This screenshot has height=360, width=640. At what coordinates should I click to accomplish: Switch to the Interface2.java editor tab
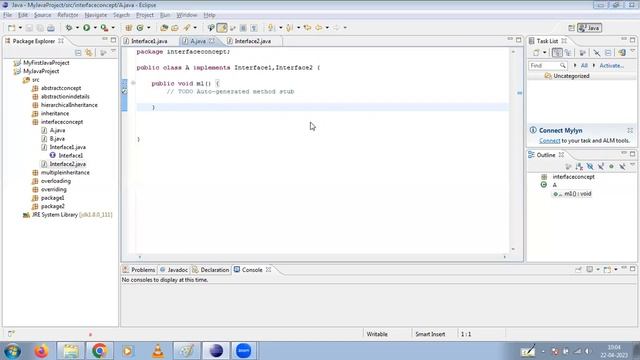pyautogui.click(x=253, y=41)
